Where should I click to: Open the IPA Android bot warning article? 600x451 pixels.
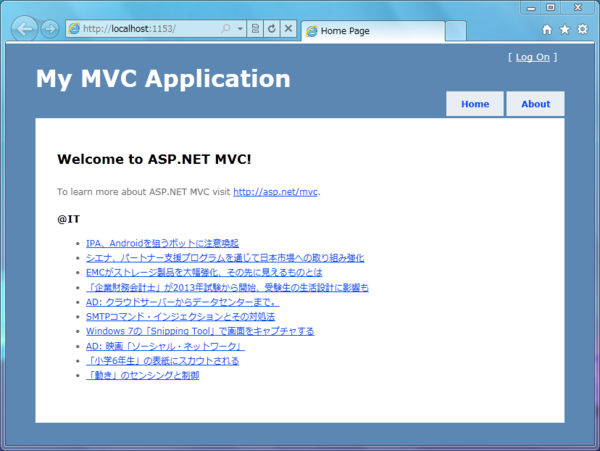point(162,243)
